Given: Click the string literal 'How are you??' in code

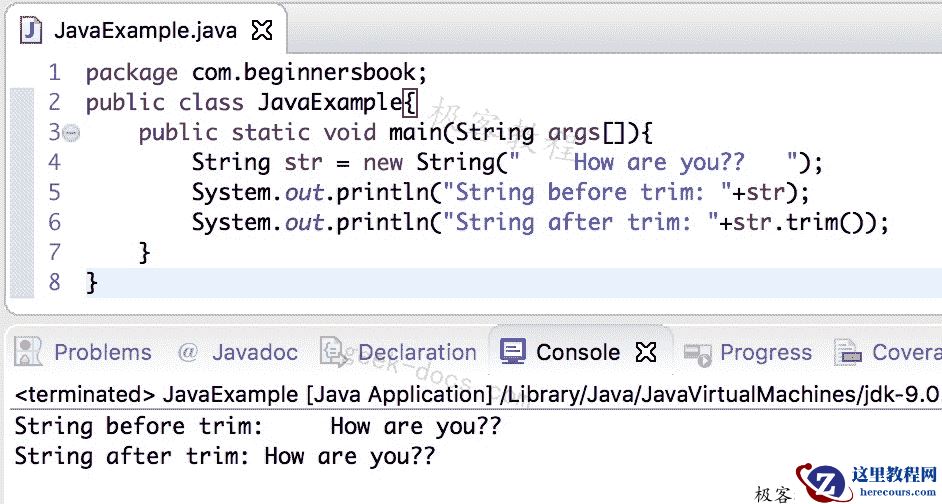Looking at the screenshot, I should click(658, 163).
